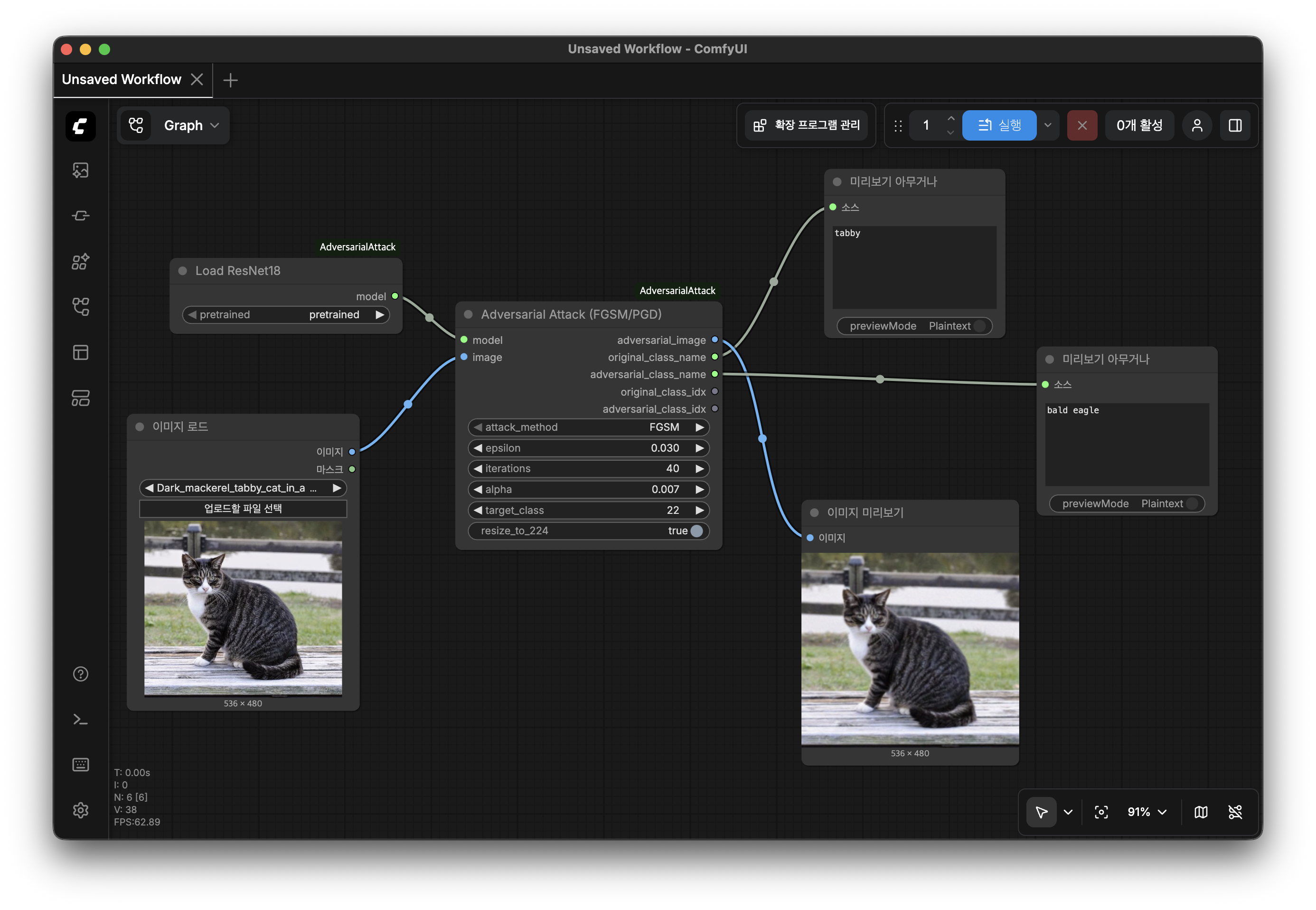This screenshot has height=910, width=1316.
Task: Click previous arrow on image file combo
Action: (x=149, y=488)
